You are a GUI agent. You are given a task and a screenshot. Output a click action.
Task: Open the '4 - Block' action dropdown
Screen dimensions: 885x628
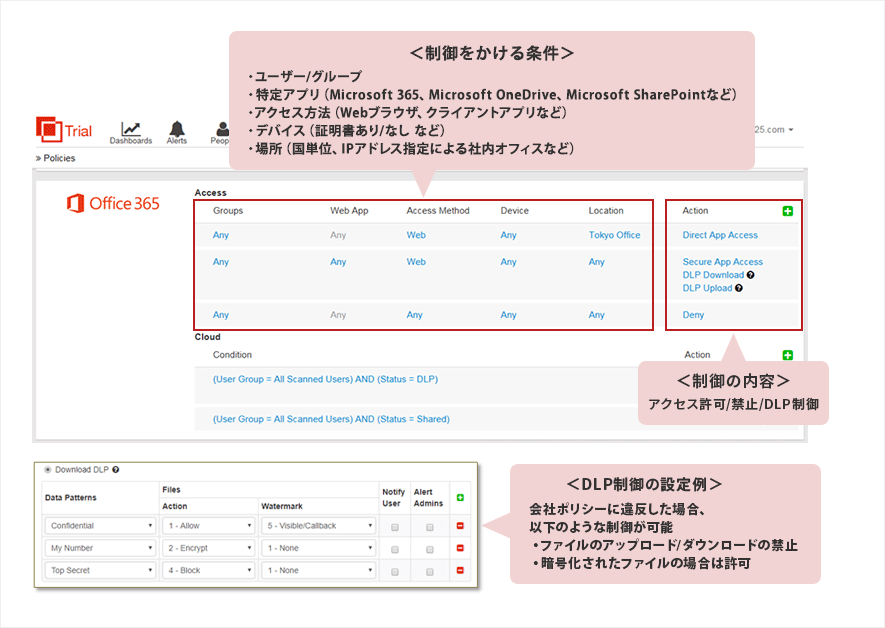point(209,570)
